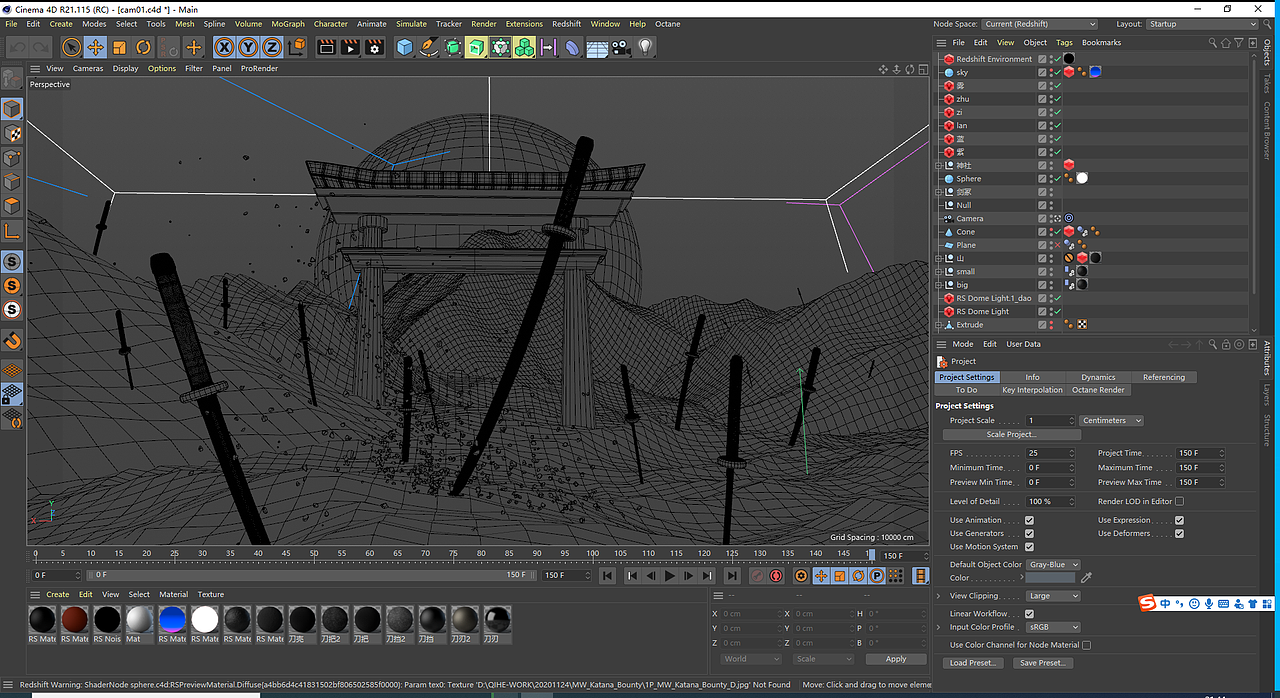Open the viewport Cameras menu
This screenshot has width=1280, height=698.
(x=88, y=69)
